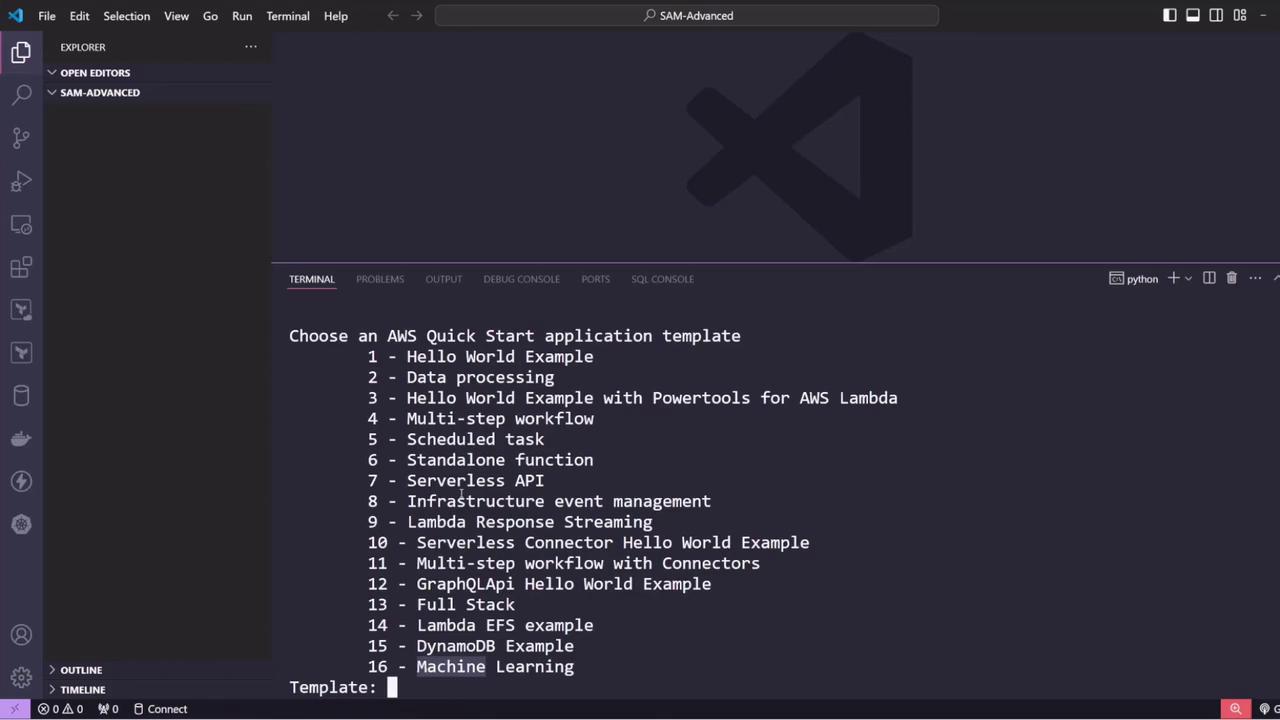The width and height of the screenshot is (1280, 720).
Task: Select the python terminal instance
Action: (x=1134, y=279)
